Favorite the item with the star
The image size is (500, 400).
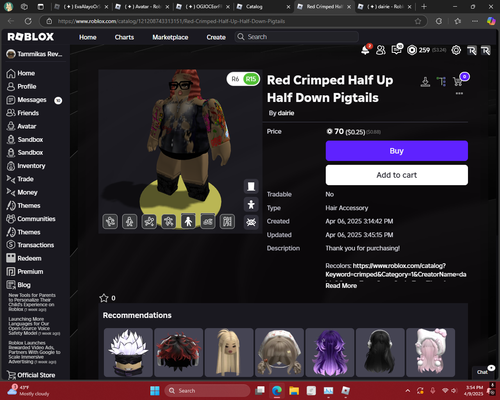click(104, 298)
